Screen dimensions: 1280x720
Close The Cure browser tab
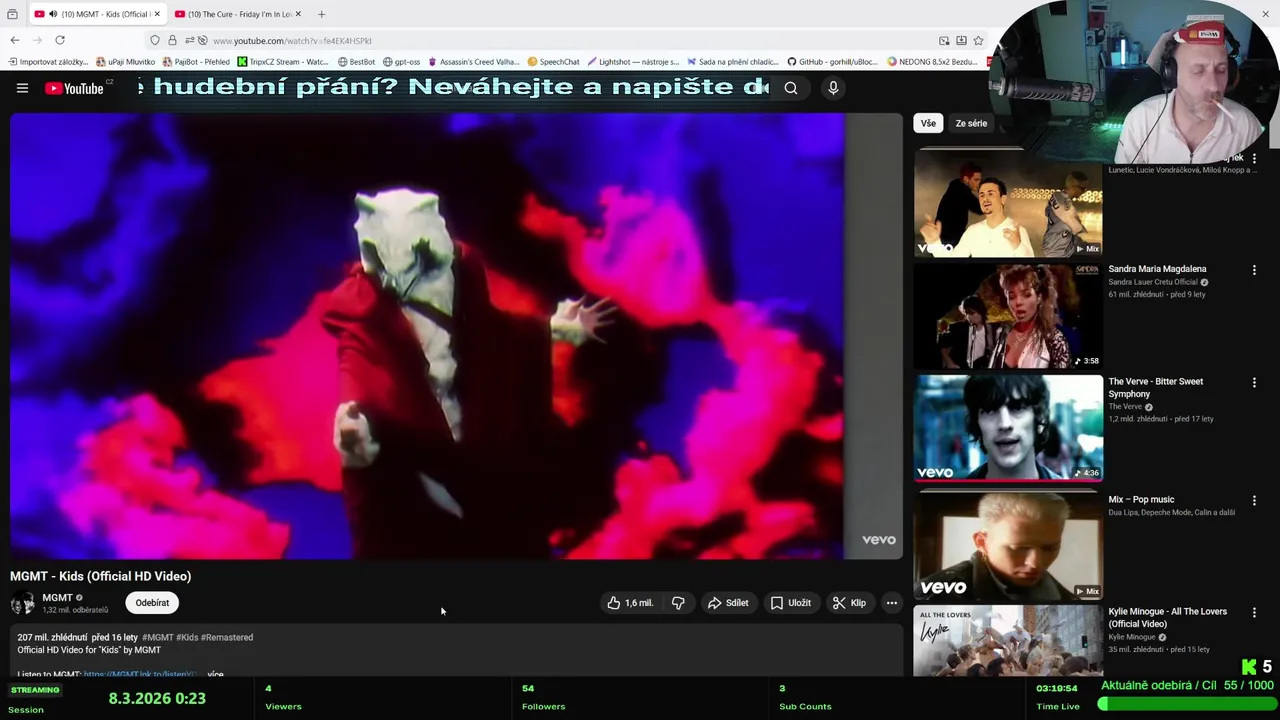tap(298, 14)
